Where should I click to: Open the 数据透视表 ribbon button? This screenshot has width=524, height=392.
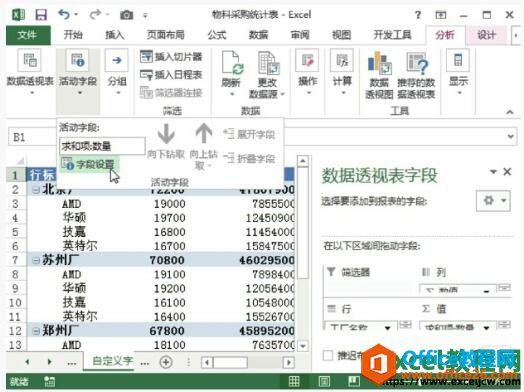(x=30, y=72)
